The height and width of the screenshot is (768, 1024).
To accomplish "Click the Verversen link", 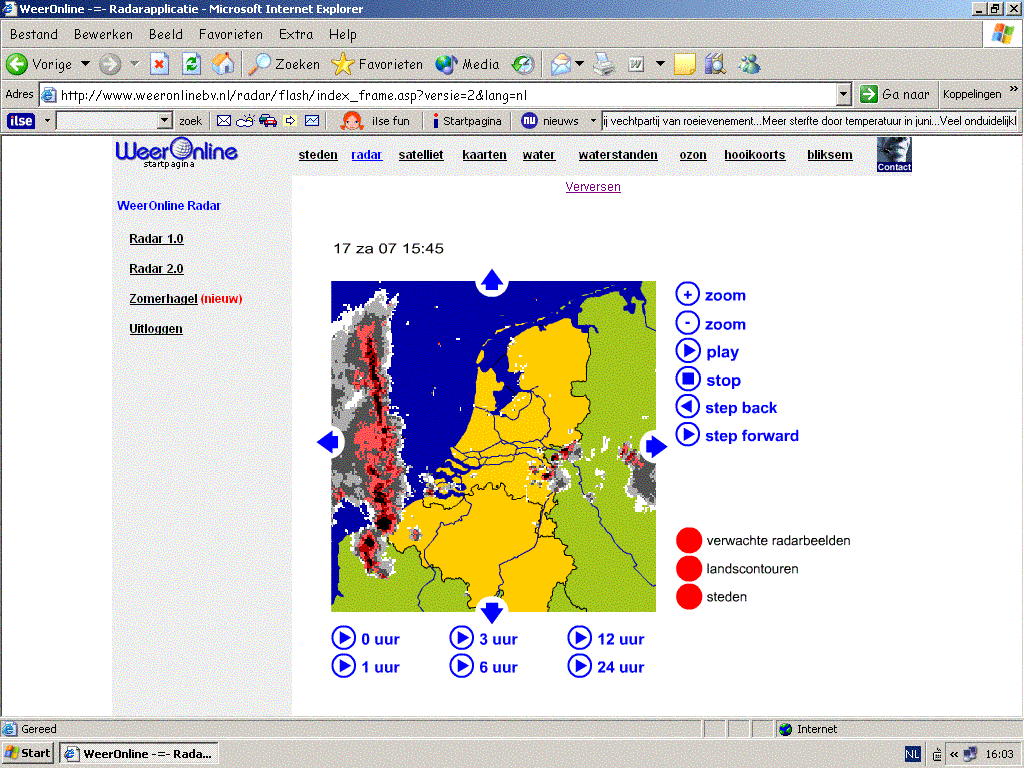I will [x=593, y=187].
